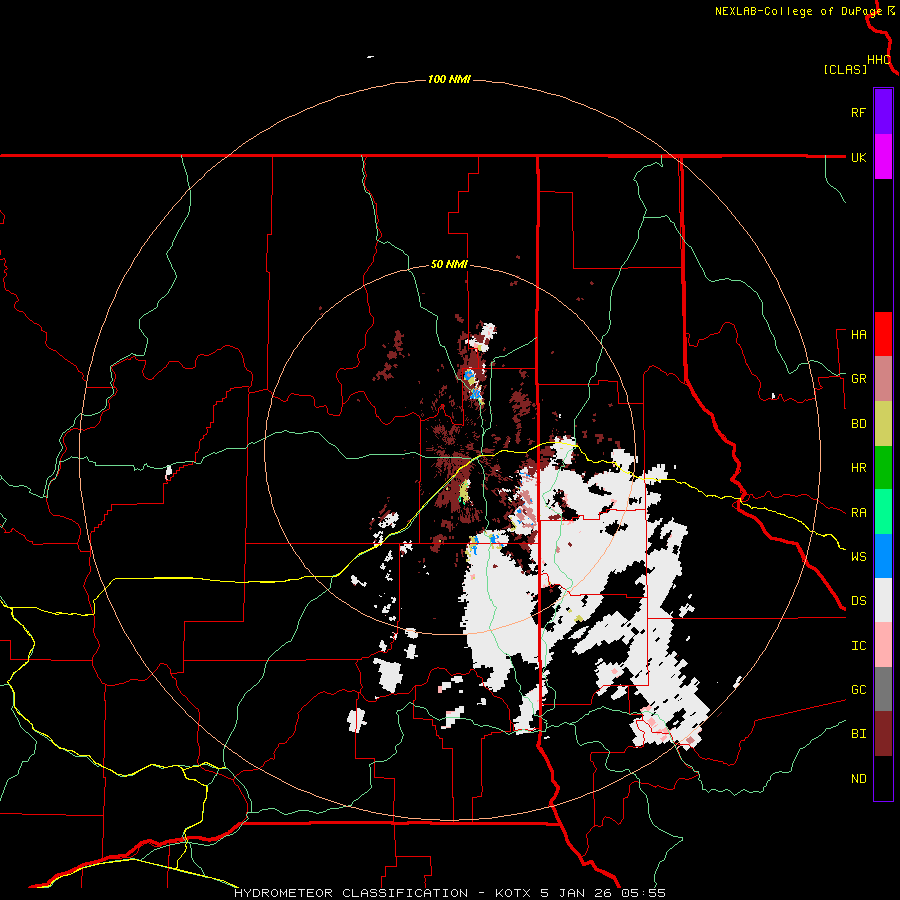Click the HYDROMETEOR CLASSIFICATION title text
The height and width of the screenshot is (900, 900).
tap(351, 893)
